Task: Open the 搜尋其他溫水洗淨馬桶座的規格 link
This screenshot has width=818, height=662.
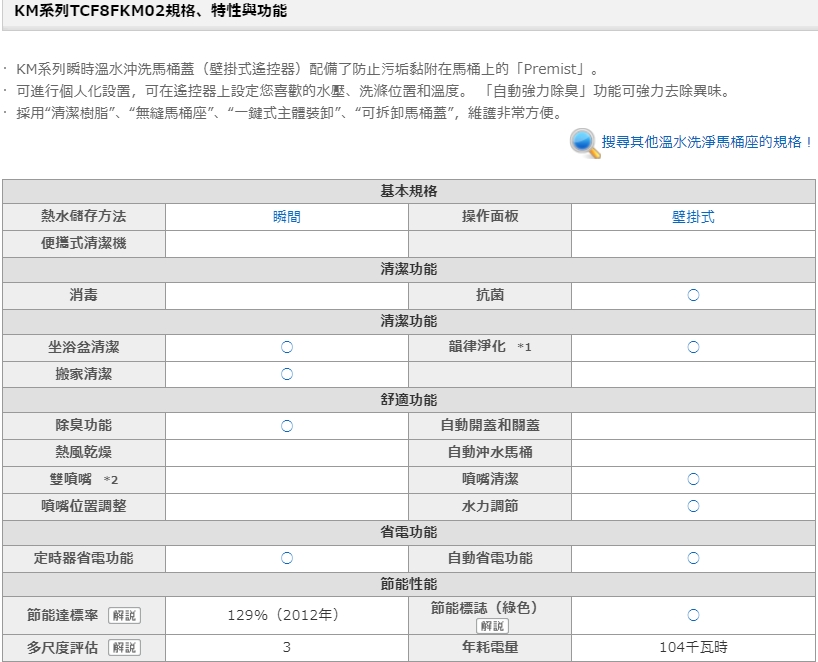Action: coord(707,142)
